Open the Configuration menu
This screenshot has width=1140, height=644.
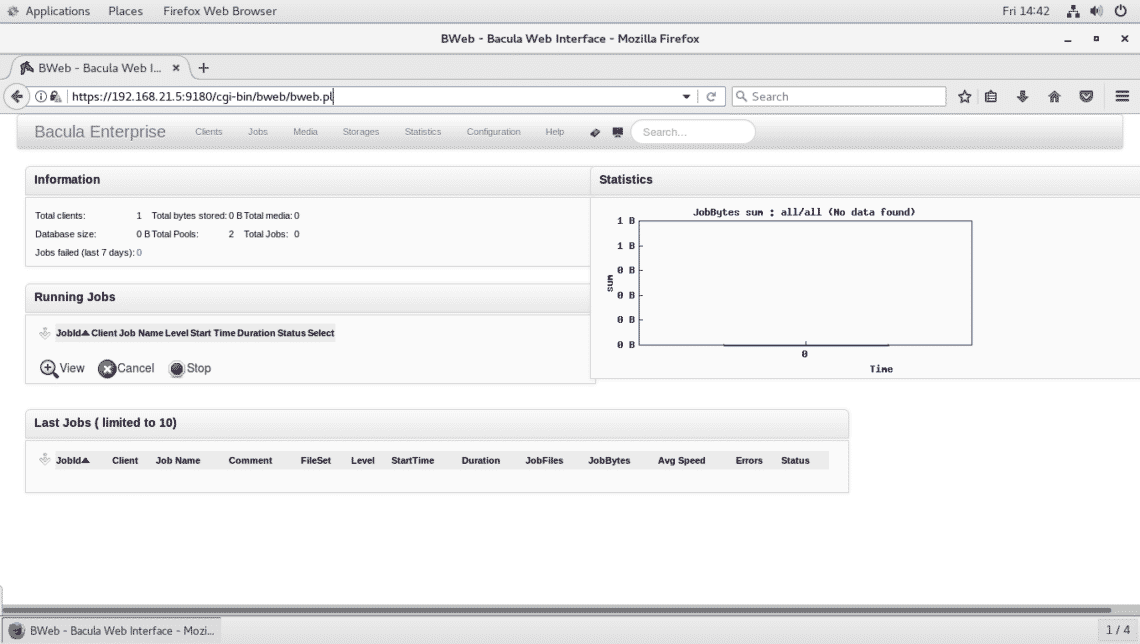tap(493, 132)
